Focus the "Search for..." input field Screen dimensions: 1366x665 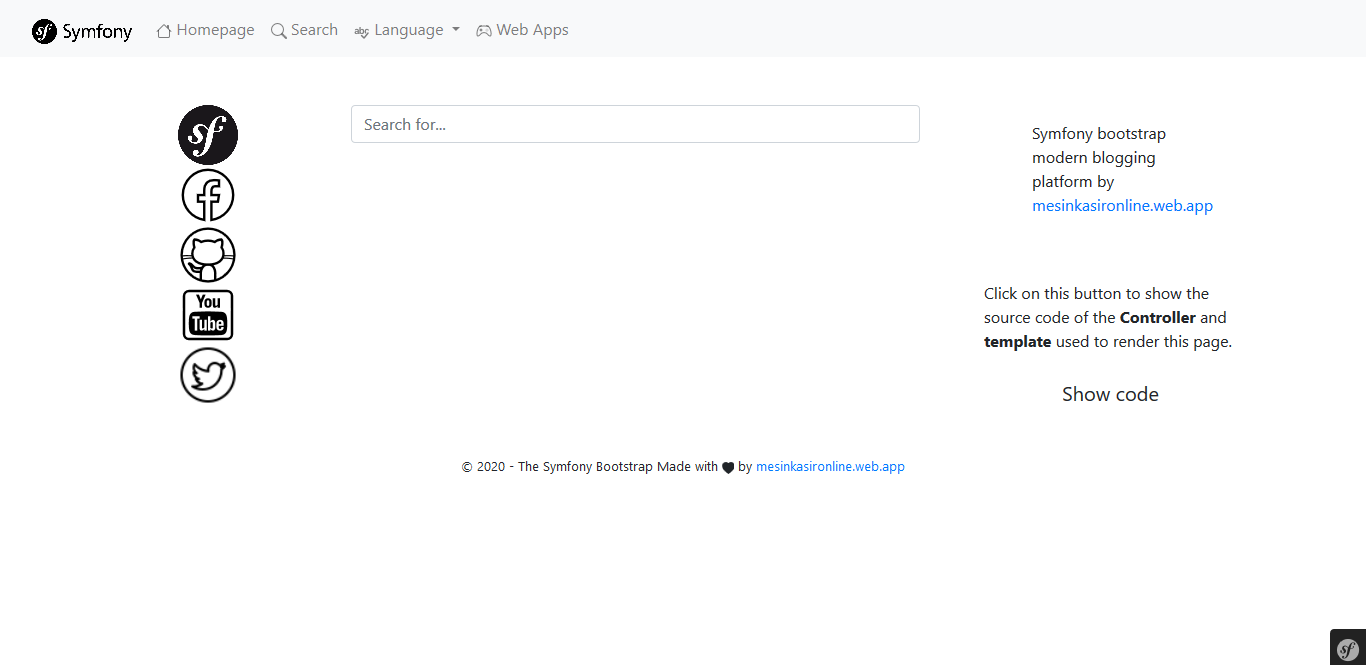coord(635,124)
